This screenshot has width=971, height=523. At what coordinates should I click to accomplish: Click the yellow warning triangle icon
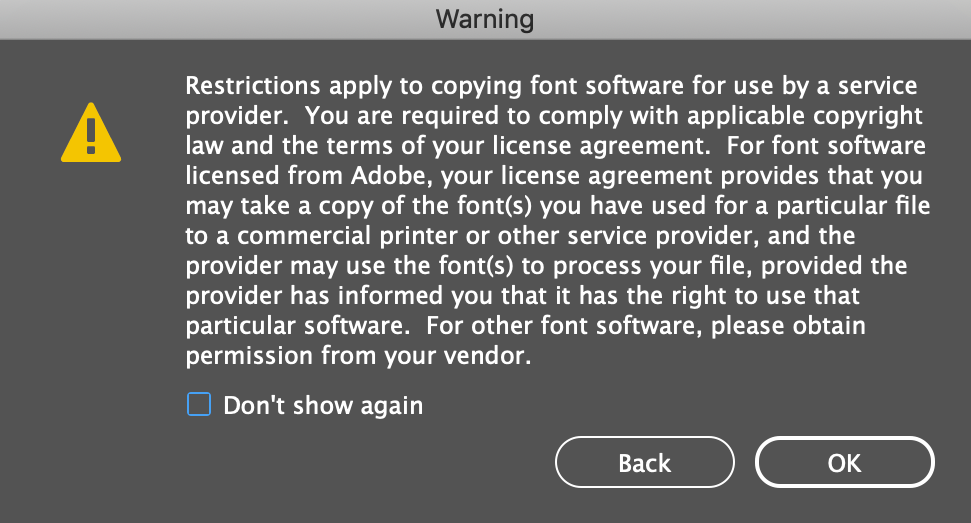(x=91, y=133)
